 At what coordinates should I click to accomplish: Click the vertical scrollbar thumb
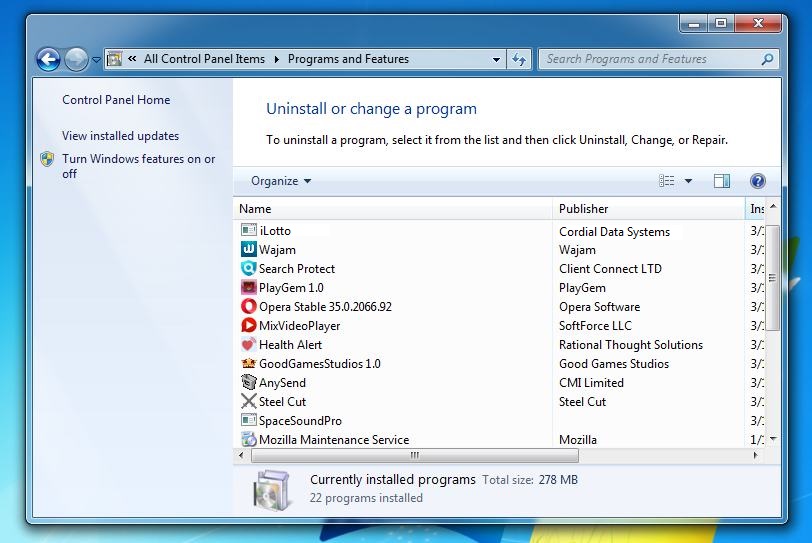point(773,277)
